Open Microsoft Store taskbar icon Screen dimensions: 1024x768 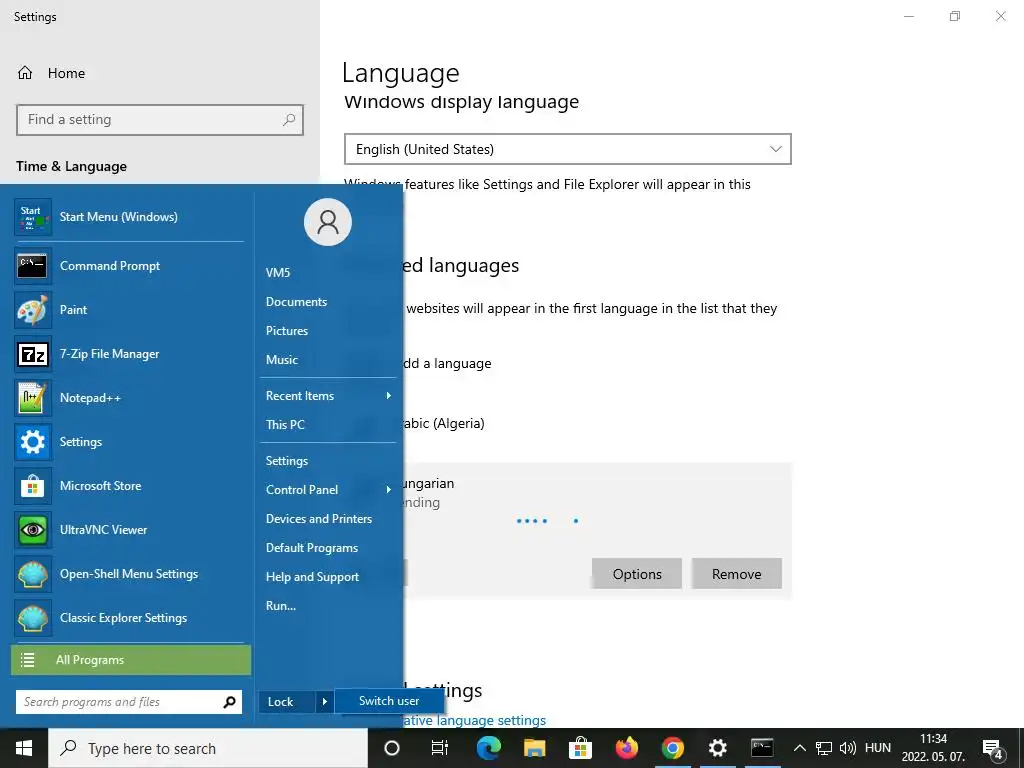click(580, 748)
